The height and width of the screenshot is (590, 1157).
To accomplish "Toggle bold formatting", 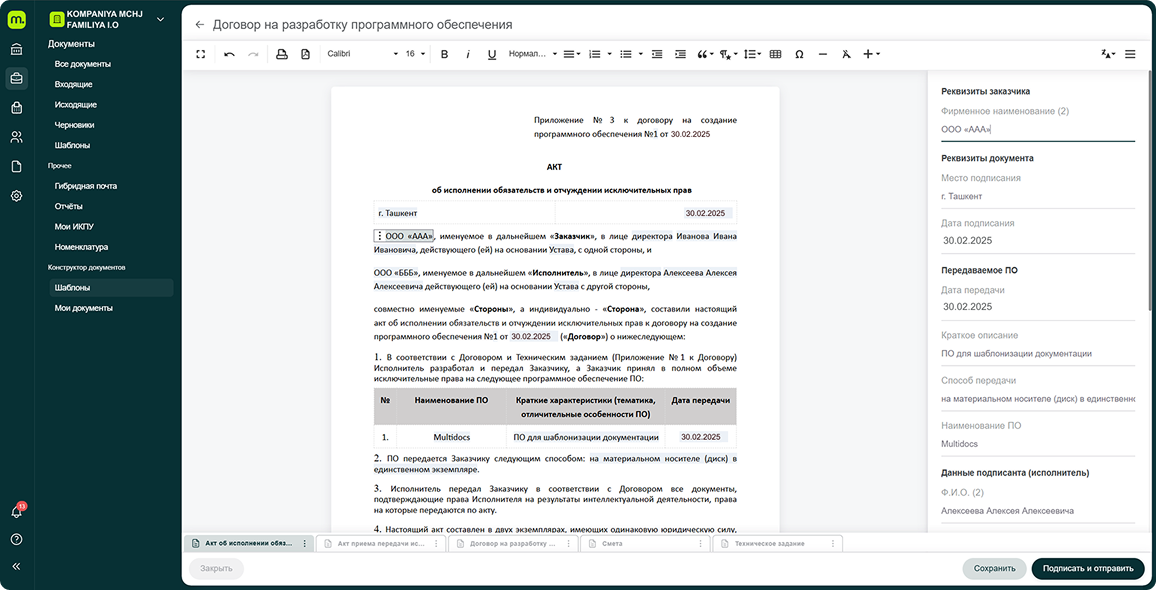I will click(x=444, y=54).
